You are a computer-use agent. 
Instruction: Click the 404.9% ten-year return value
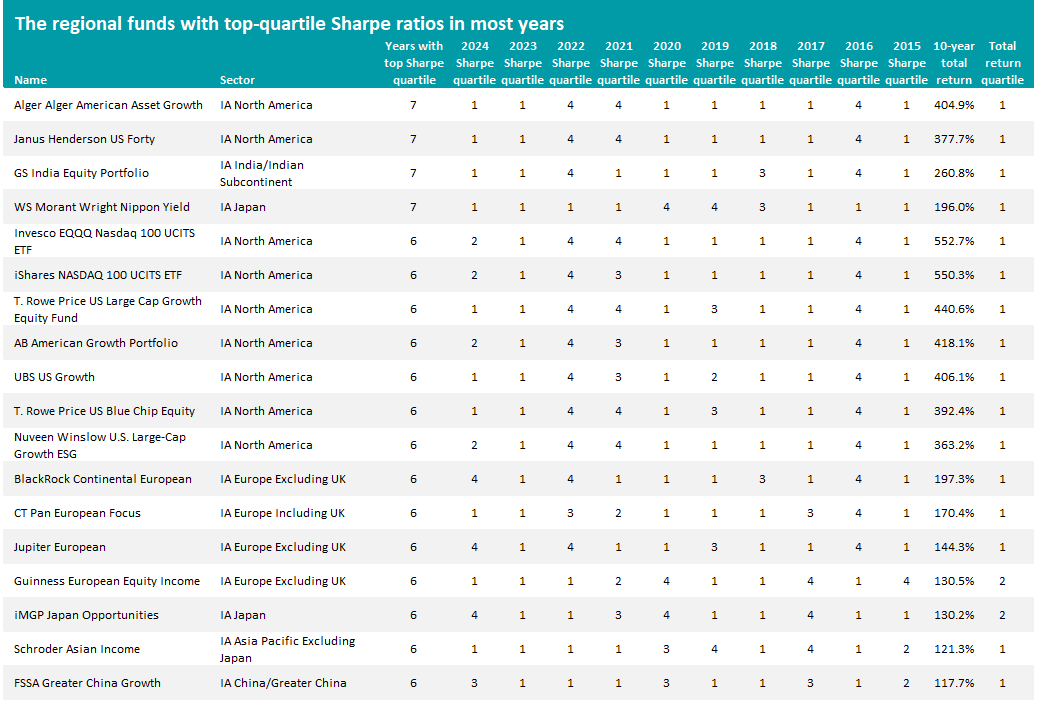coord(954,105)
